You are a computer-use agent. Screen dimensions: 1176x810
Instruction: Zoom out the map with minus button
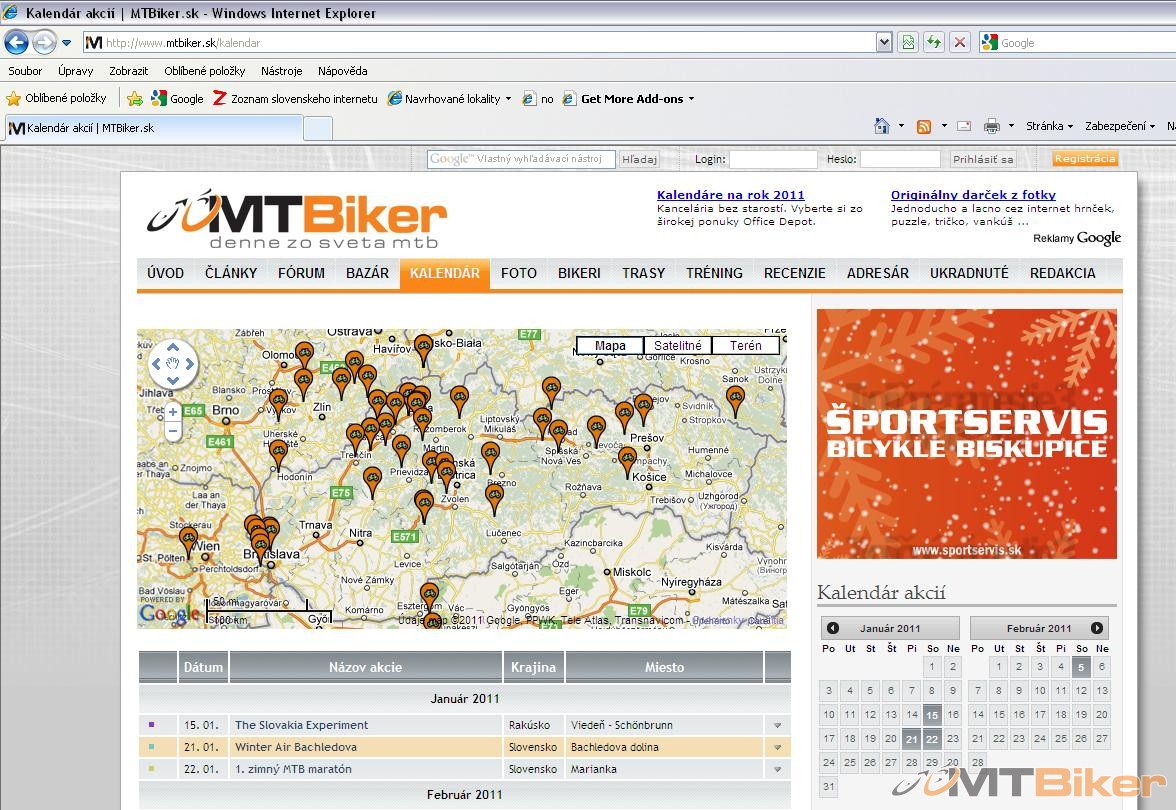pos(173,431)
